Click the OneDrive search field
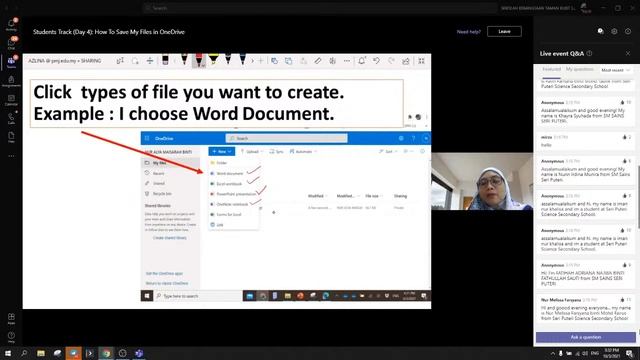Image resolution: width=640 pixels, height=360 pixels. coord(287,138)
